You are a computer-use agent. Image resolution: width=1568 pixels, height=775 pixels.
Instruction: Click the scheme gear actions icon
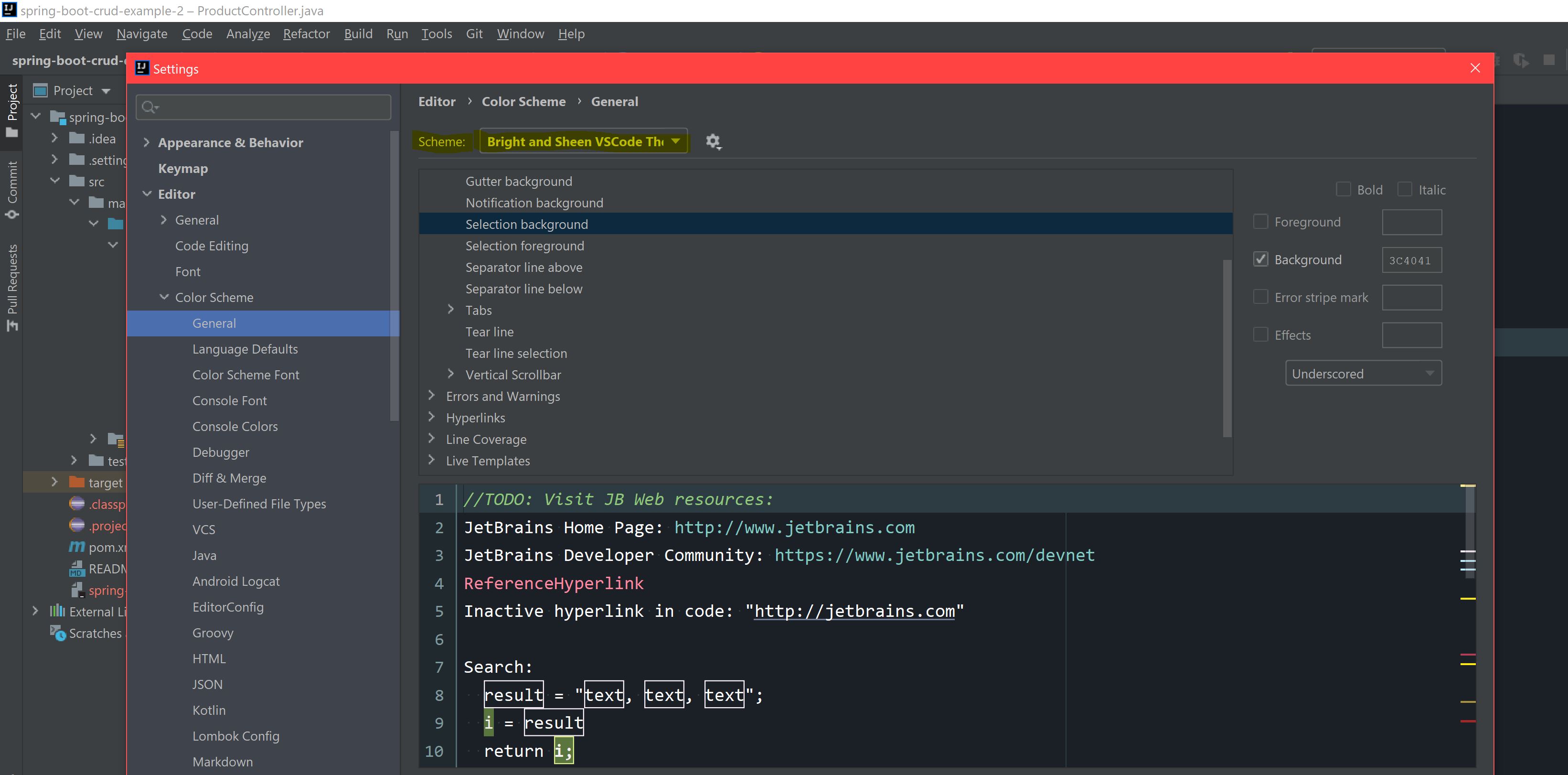(713, 142)
